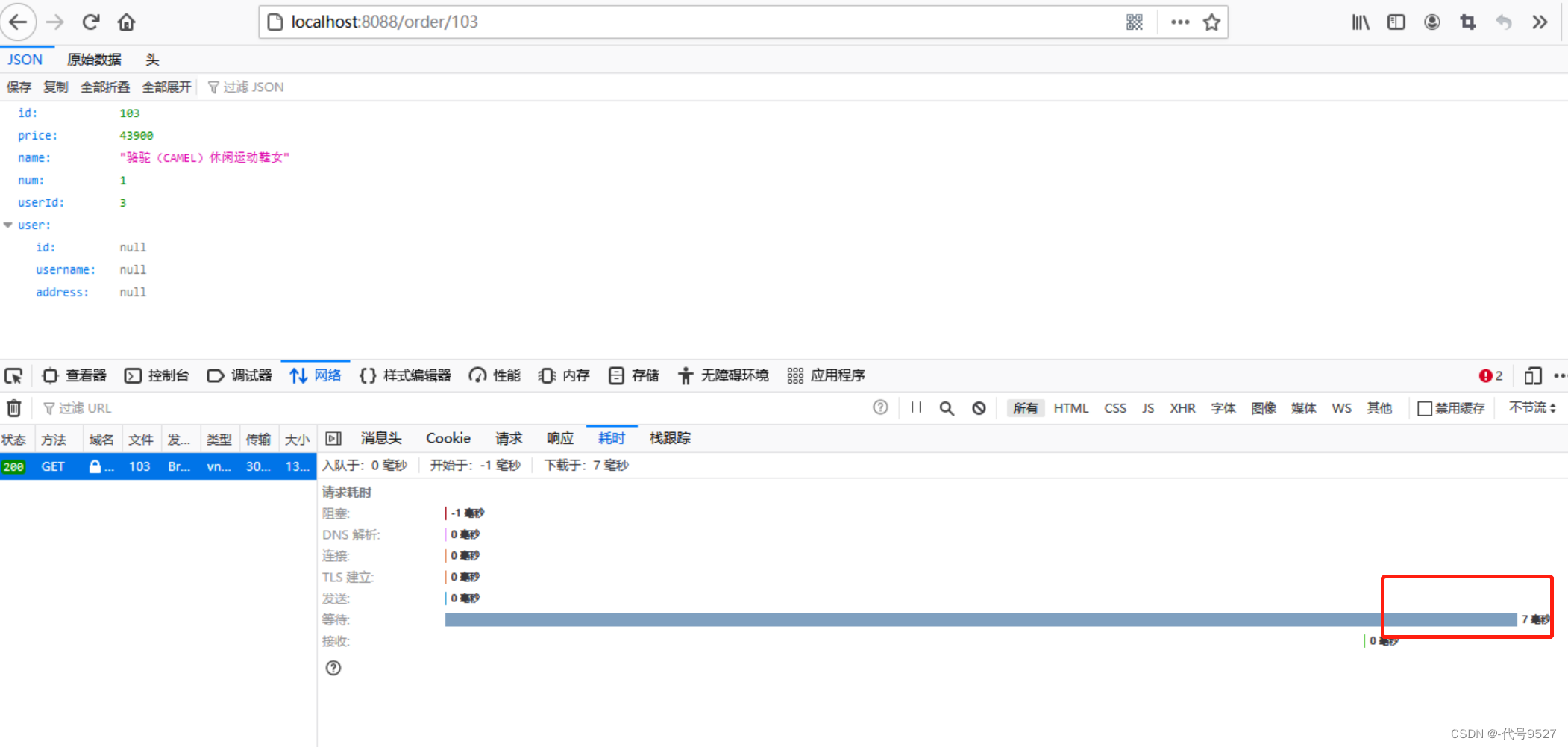1568x747 pixels.
Task: Filter requests by 图像
Action: (1264, 408)
